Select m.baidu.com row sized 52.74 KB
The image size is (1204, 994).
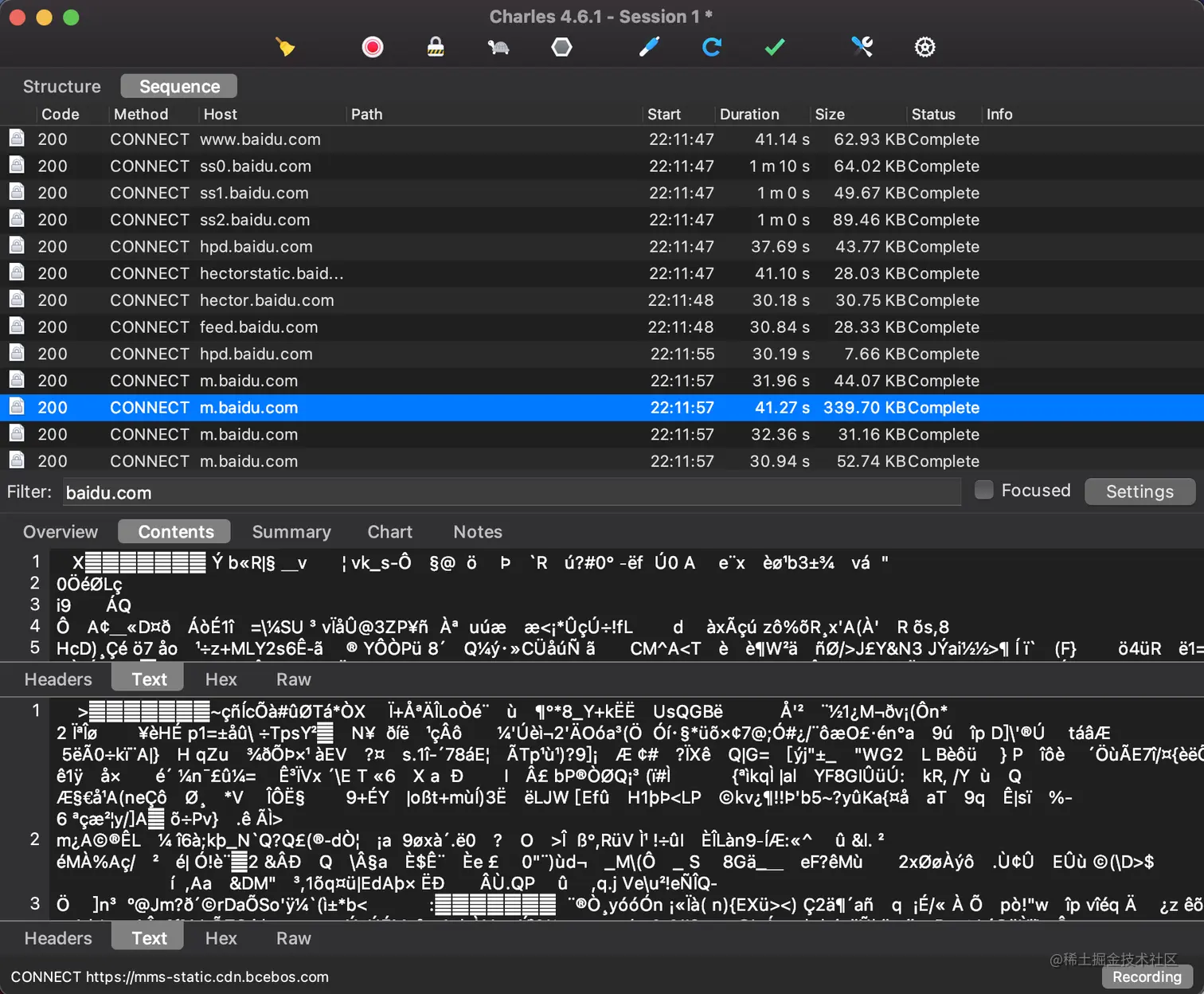tap(602, 461)
